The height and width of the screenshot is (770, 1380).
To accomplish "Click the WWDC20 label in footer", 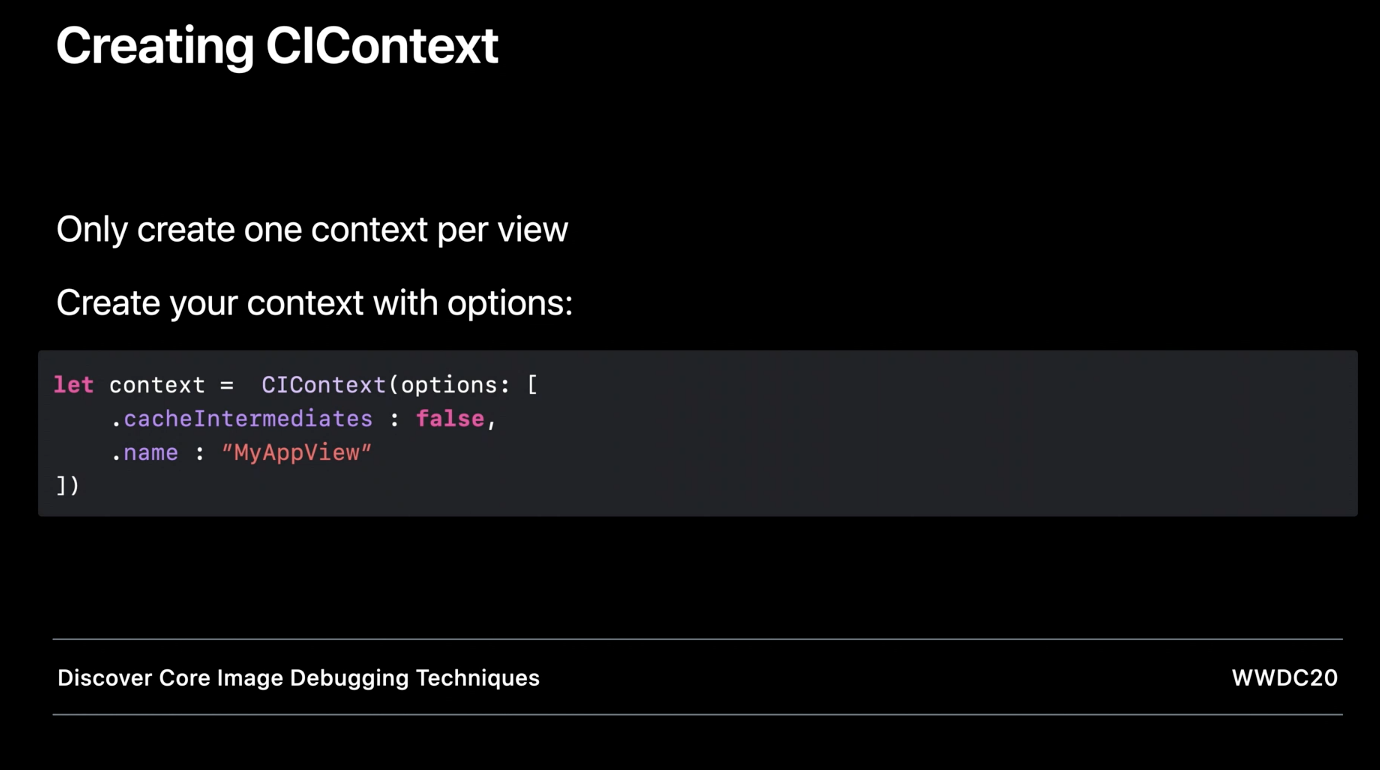I will [1284, 678].
